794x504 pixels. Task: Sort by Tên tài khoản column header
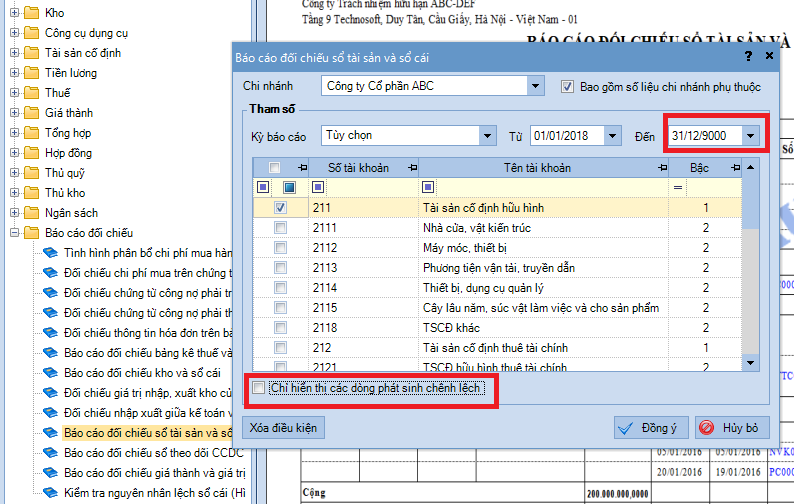[x=537, y=168]
